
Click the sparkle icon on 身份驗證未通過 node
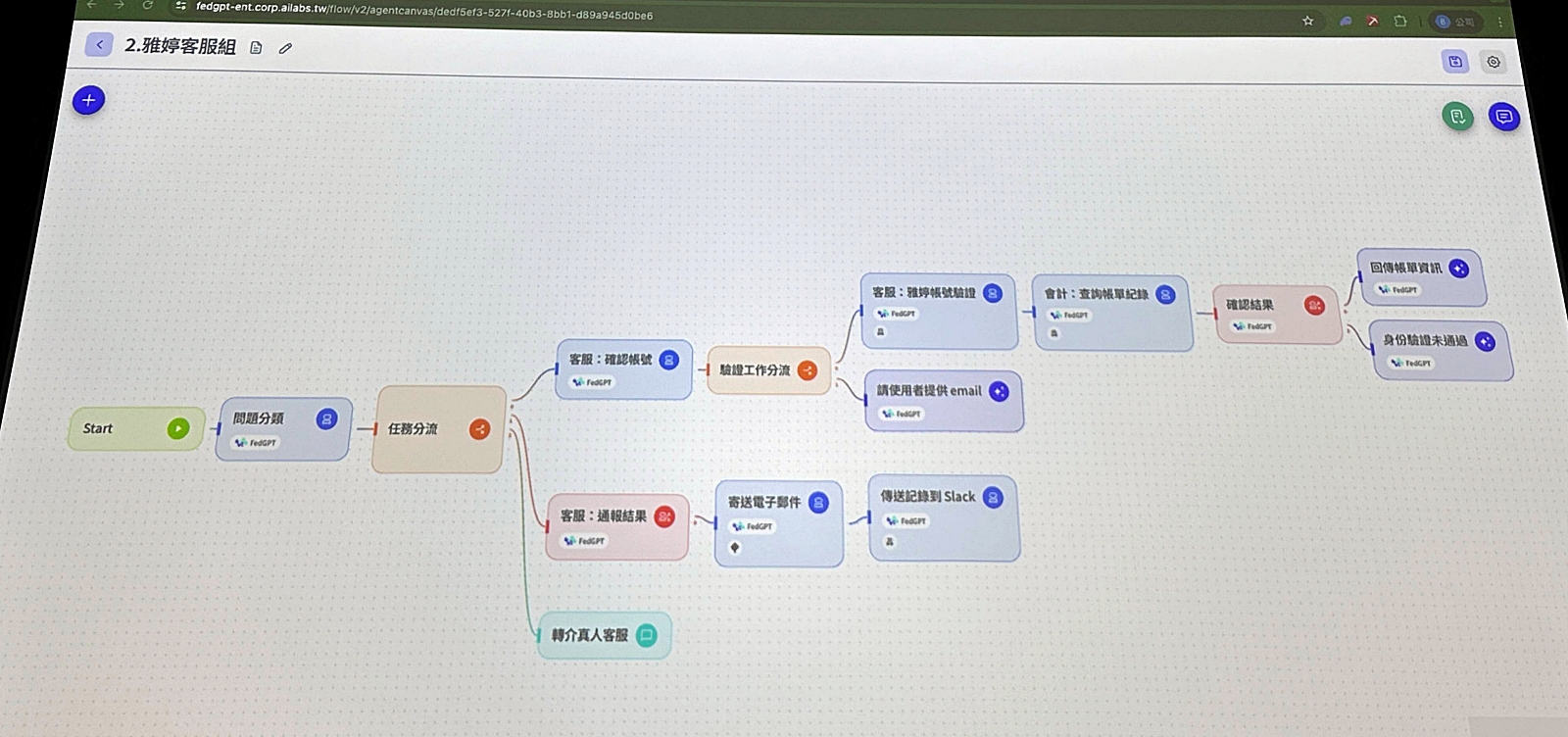1486,341
